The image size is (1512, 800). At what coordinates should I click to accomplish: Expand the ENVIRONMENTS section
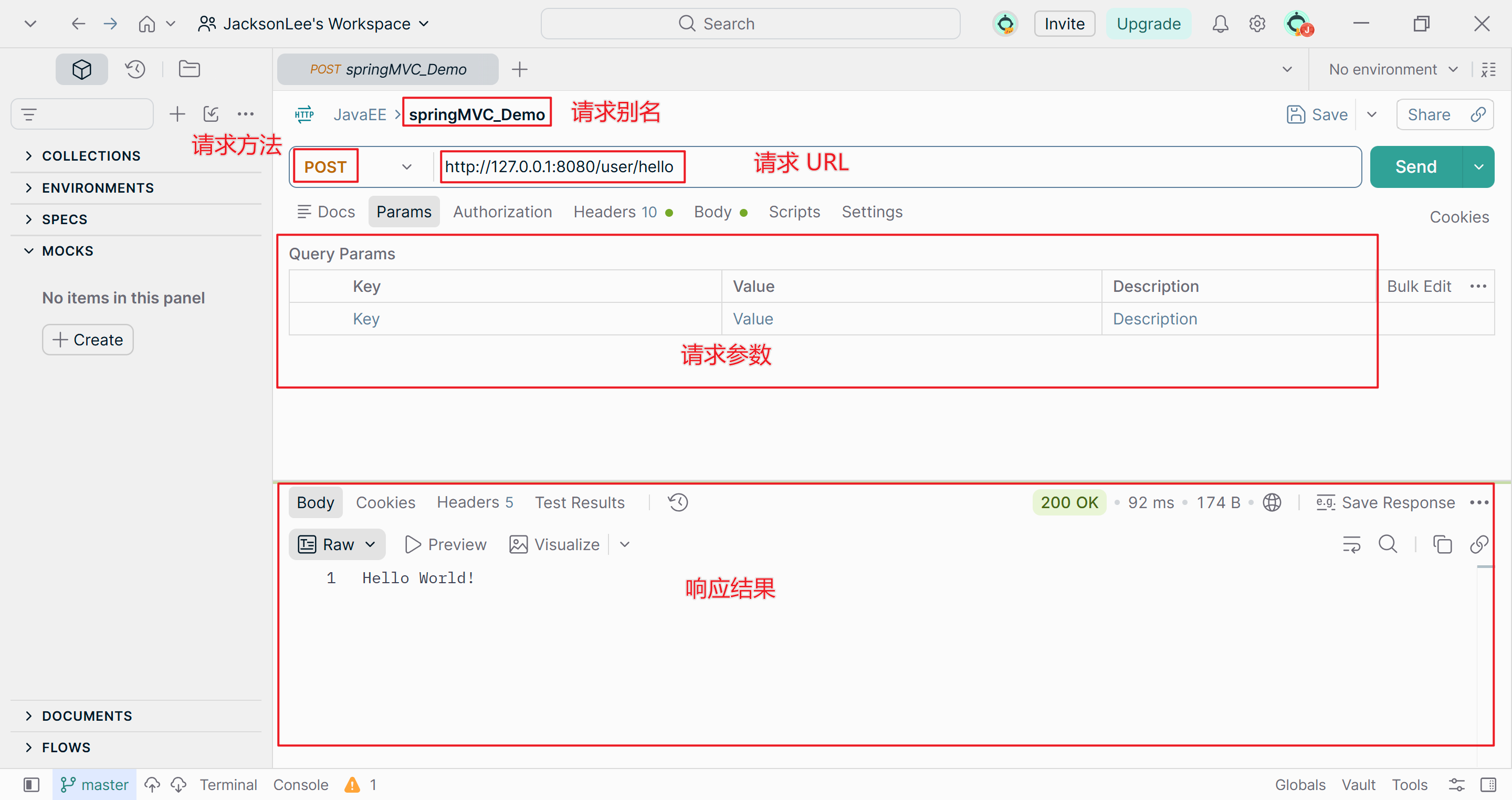[98, 188]
